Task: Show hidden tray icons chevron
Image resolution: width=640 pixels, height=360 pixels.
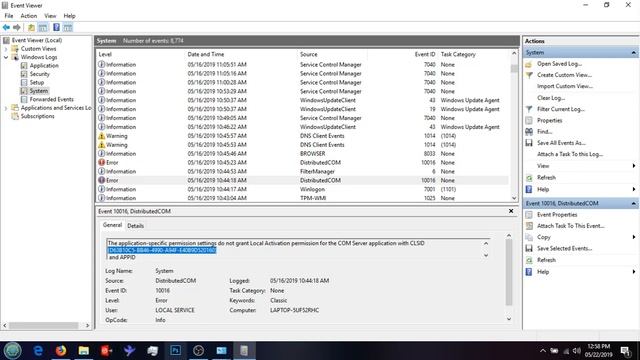Action: (x=543, y=351)
